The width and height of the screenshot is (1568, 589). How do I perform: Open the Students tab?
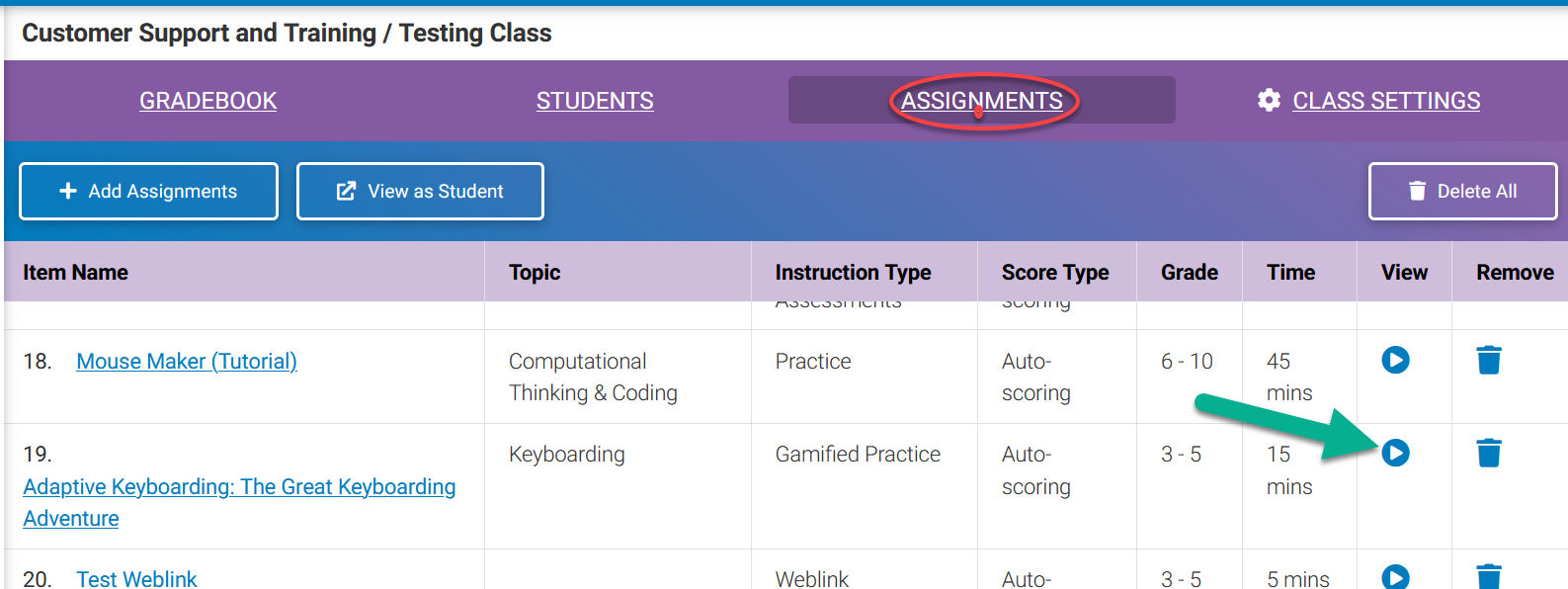pos(594,100)
